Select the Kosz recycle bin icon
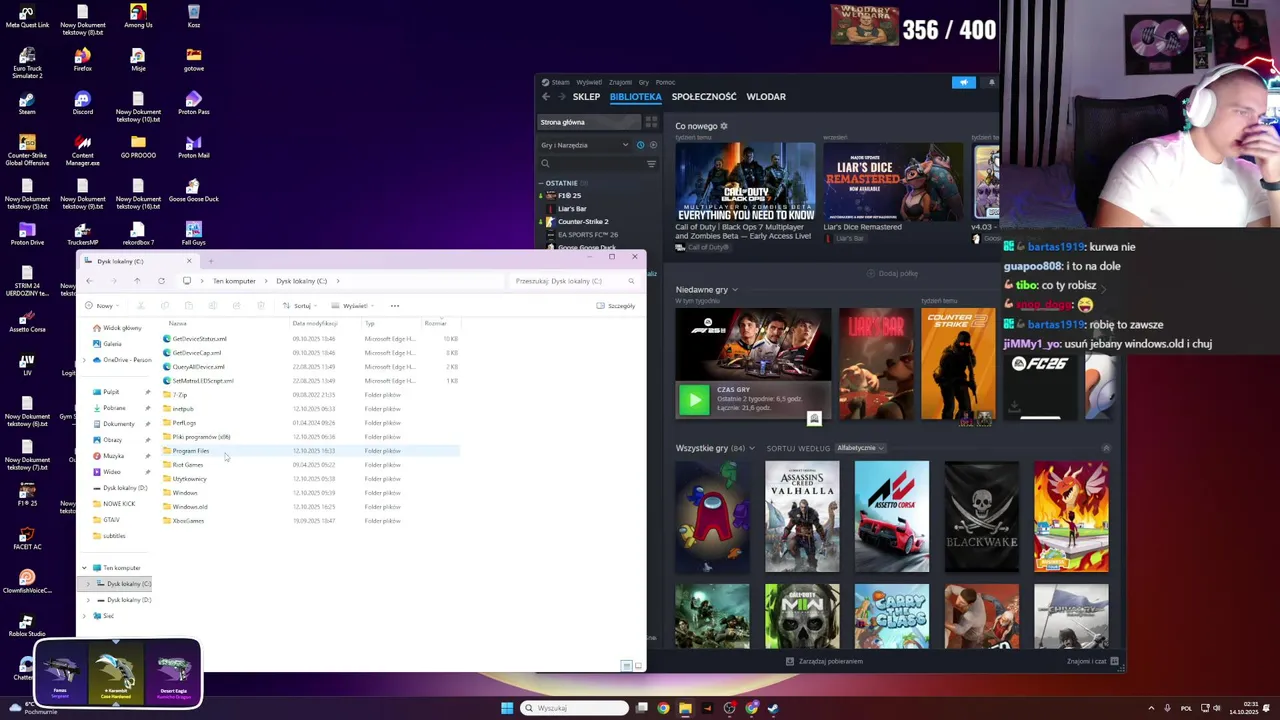The image size is (1280, 720). [193, 17]
